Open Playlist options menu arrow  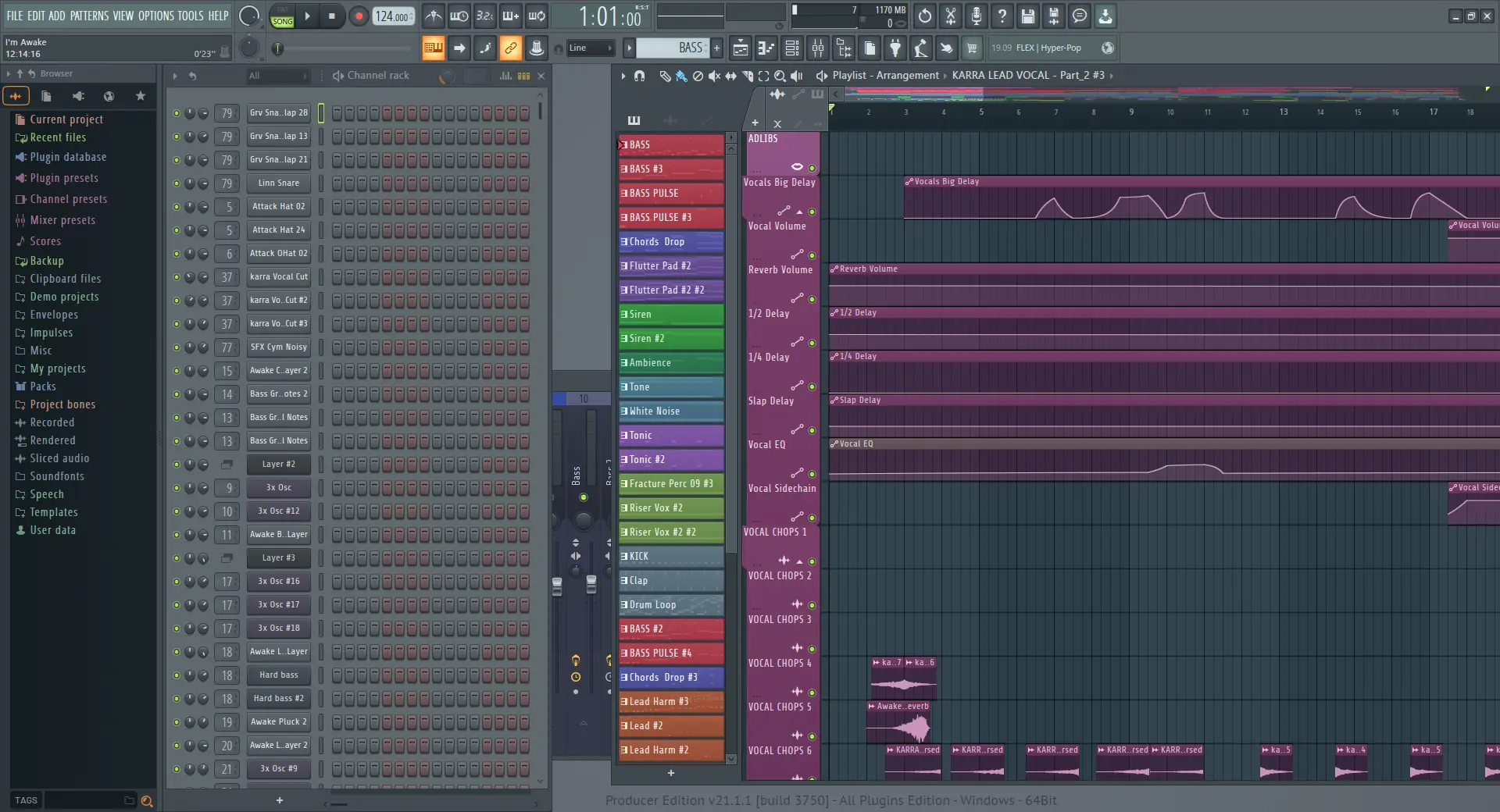click(623, 76)
